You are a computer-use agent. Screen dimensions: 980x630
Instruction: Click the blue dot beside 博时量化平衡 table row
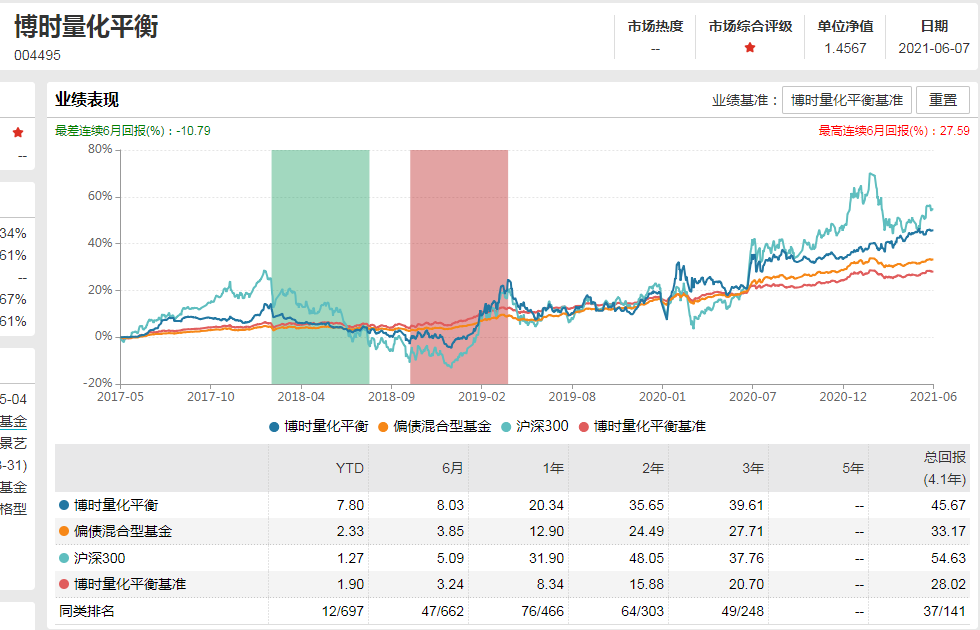(x=65, y=506)
